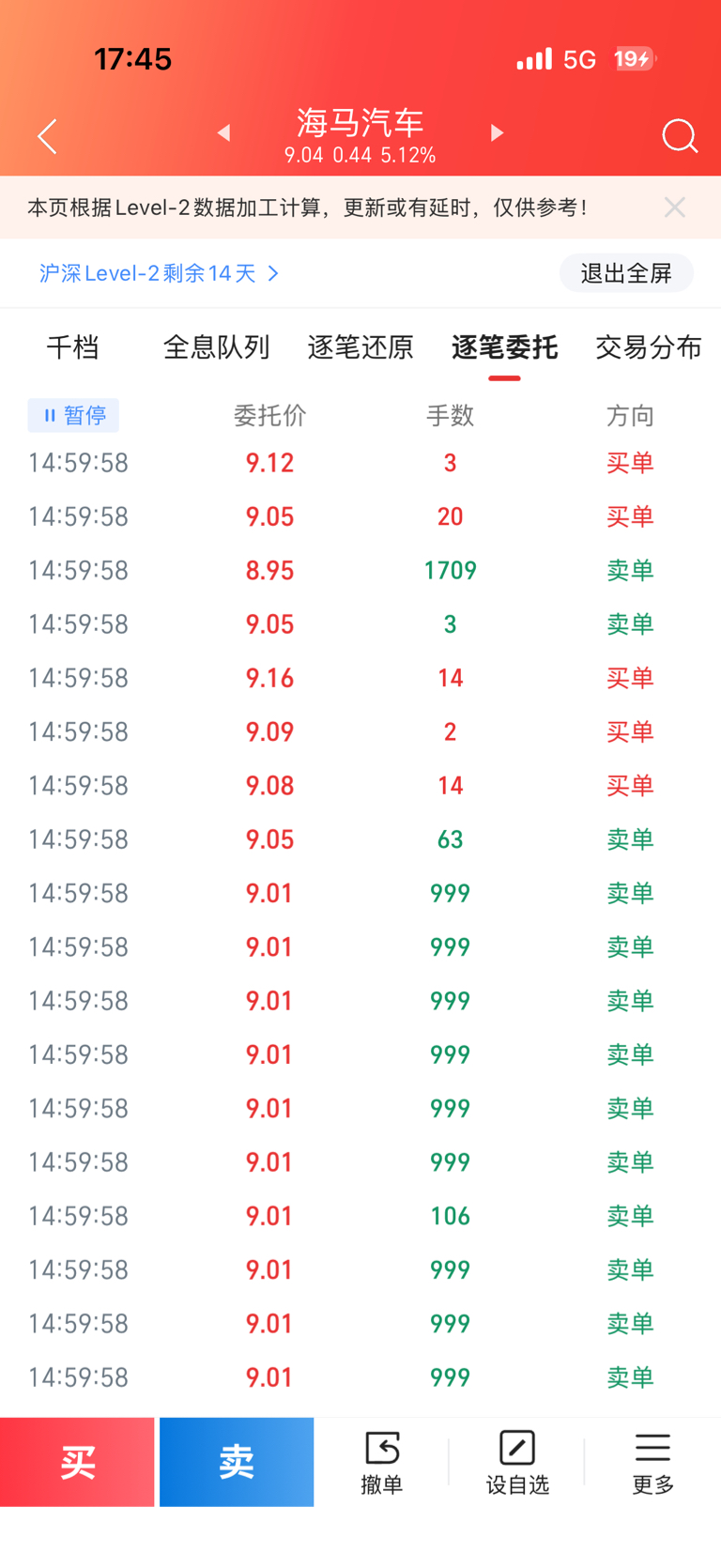Open the 逐笔还原 tab
This screenshot has width=721, height=1568.
[x=360, y=347]
